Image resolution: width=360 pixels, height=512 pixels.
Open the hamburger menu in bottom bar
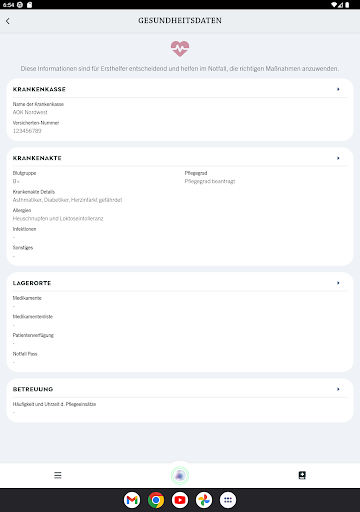58,475
